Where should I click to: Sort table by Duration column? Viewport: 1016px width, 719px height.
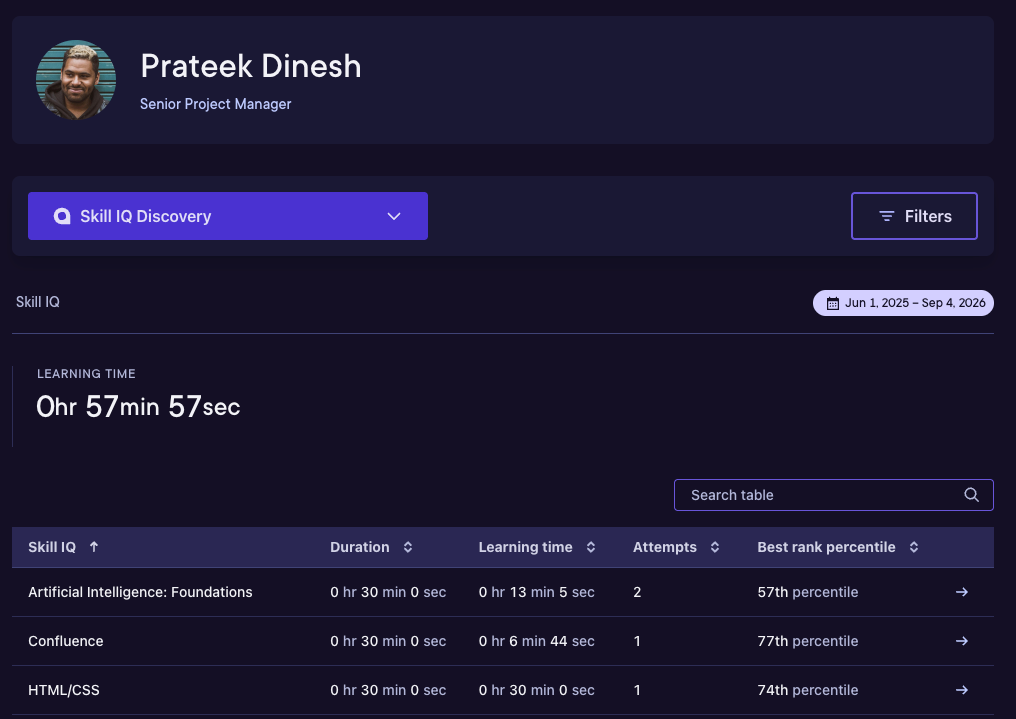pos(408,547)
